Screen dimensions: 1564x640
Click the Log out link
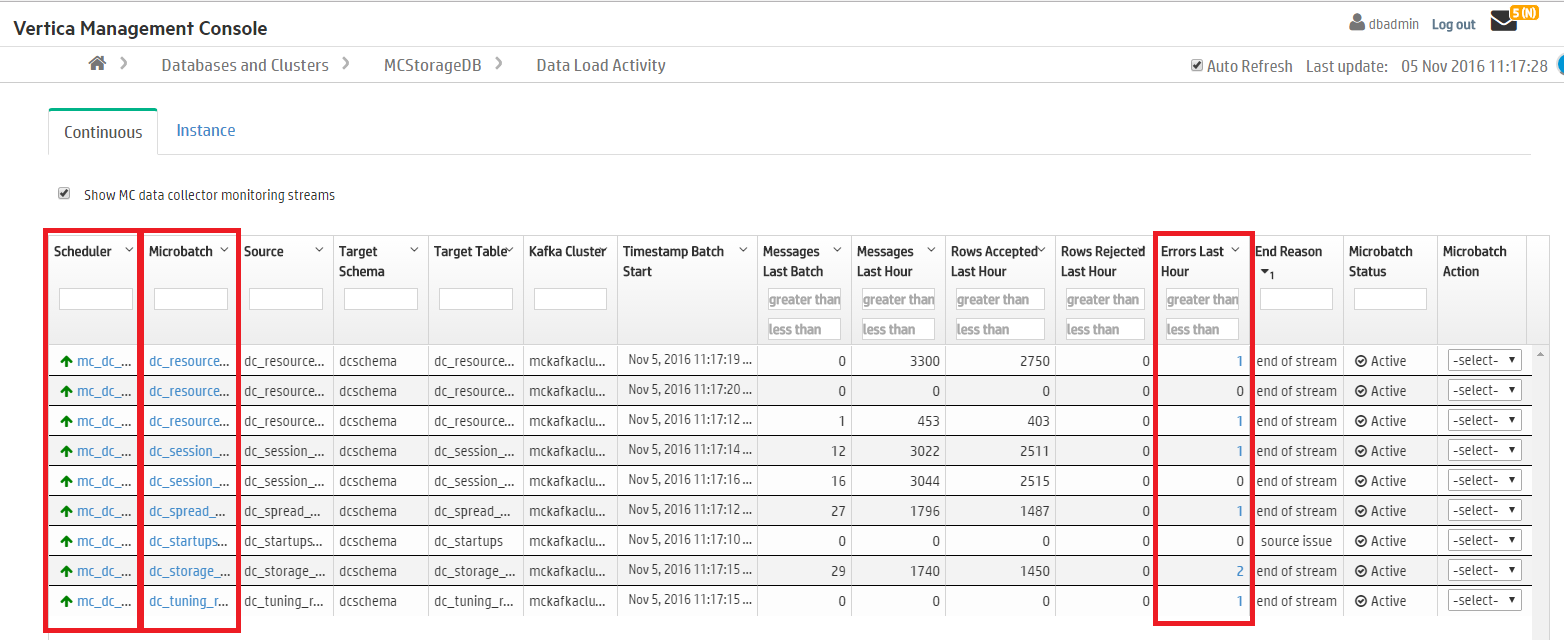pyautogui.click(x=1453, y=24)
